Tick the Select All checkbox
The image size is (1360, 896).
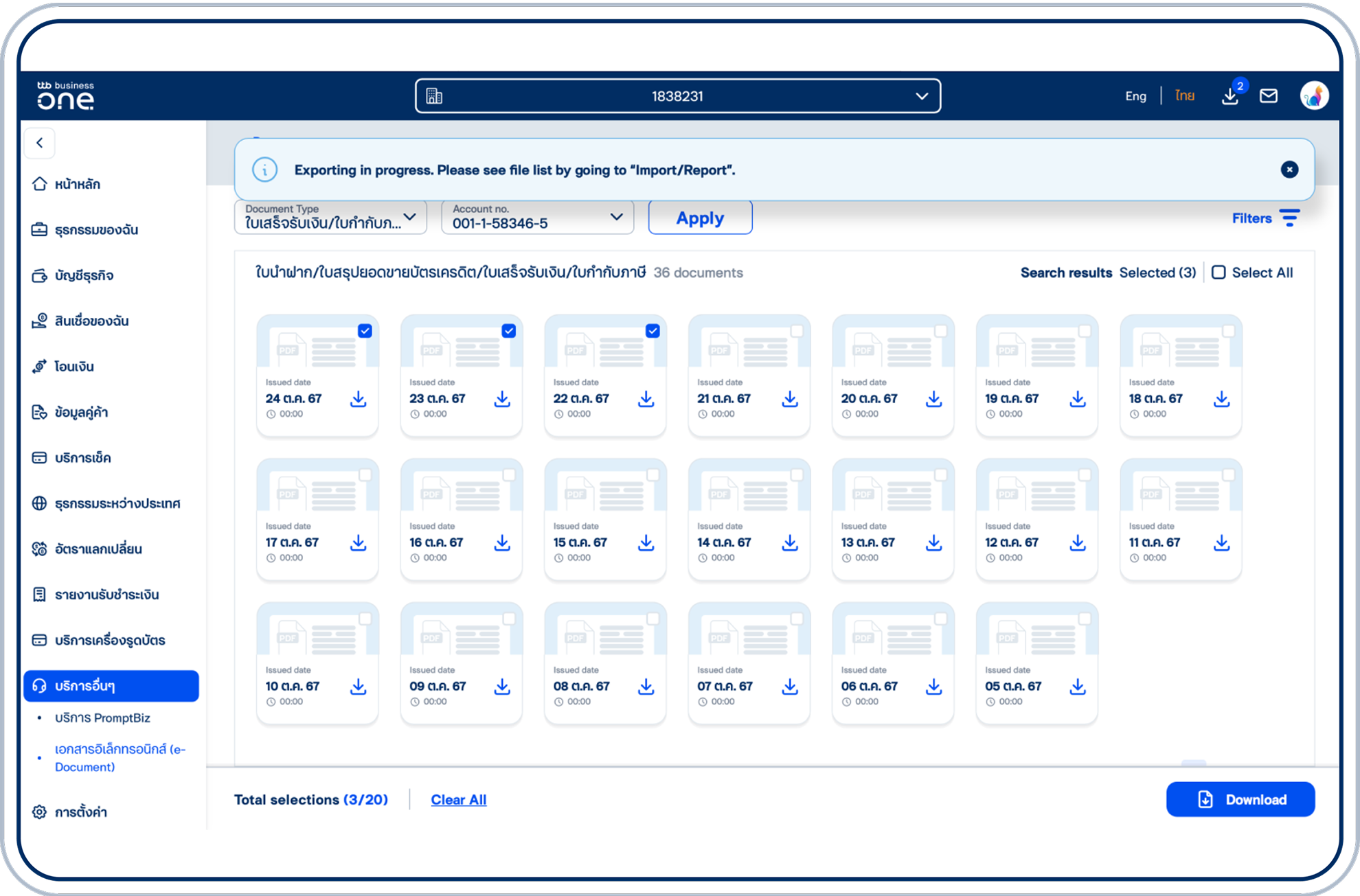coord(1219,273)
